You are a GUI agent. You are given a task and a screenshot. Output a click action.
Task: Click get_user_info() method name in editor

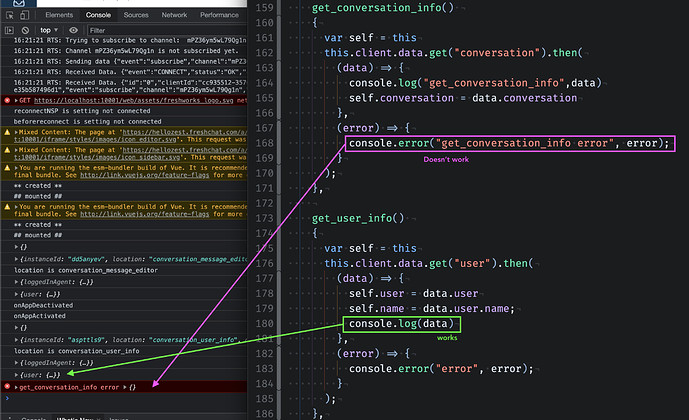point(358,218)
